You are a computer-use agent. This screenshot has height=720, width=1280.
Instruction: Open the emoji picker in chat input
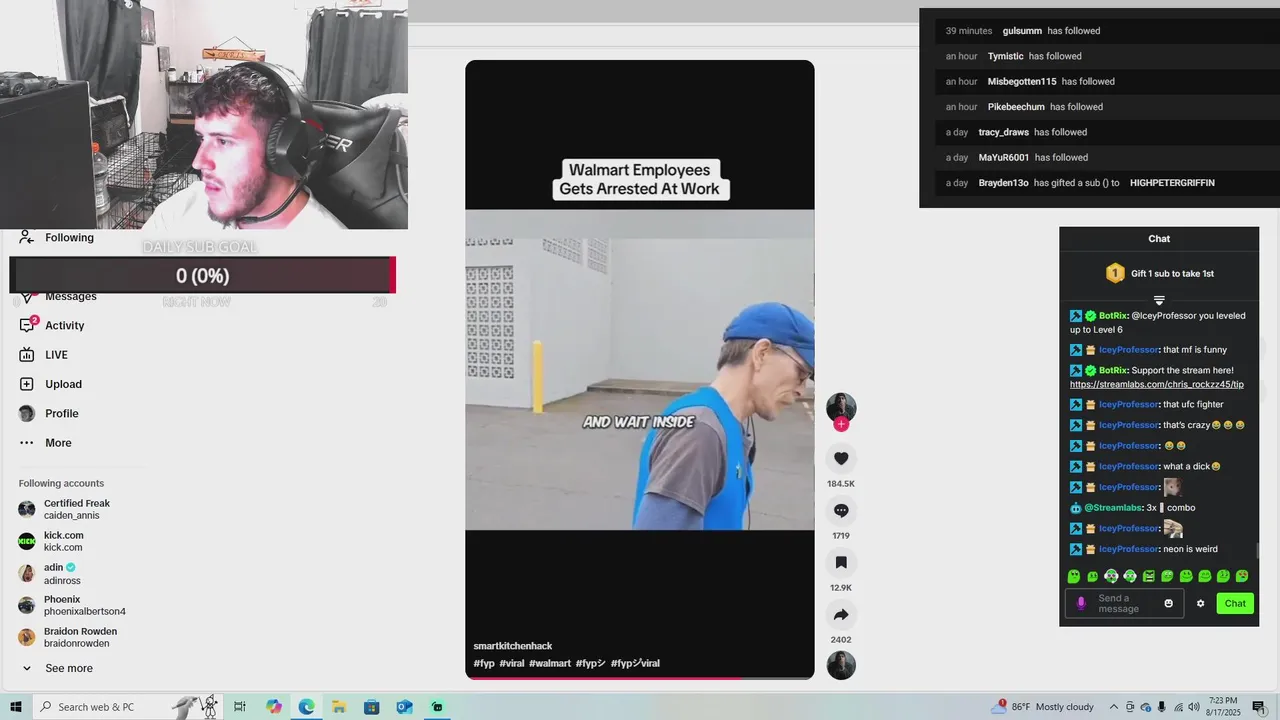(x=1168, y=603)
